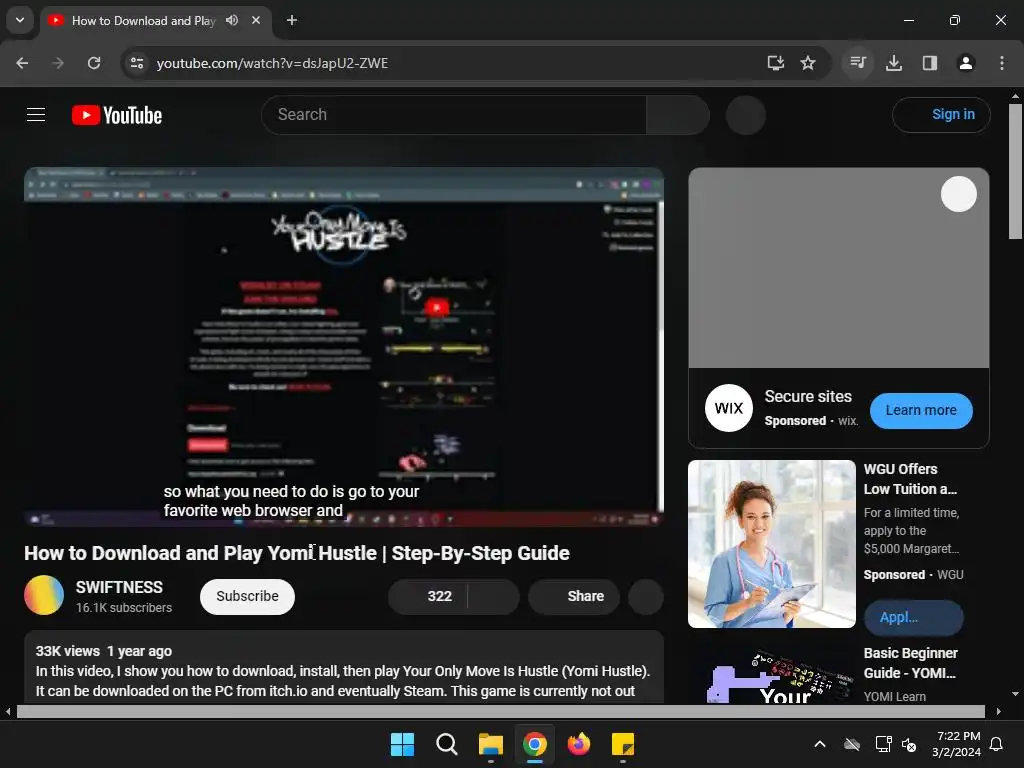This screenshot has height=768, width=1024.
Task: Click the address bar URL
Action: (272, 63)
